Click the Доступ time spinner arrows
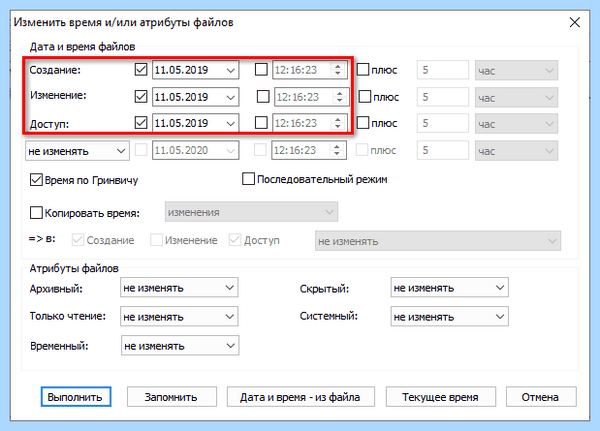The image size is (600, 431). point(338,123)
